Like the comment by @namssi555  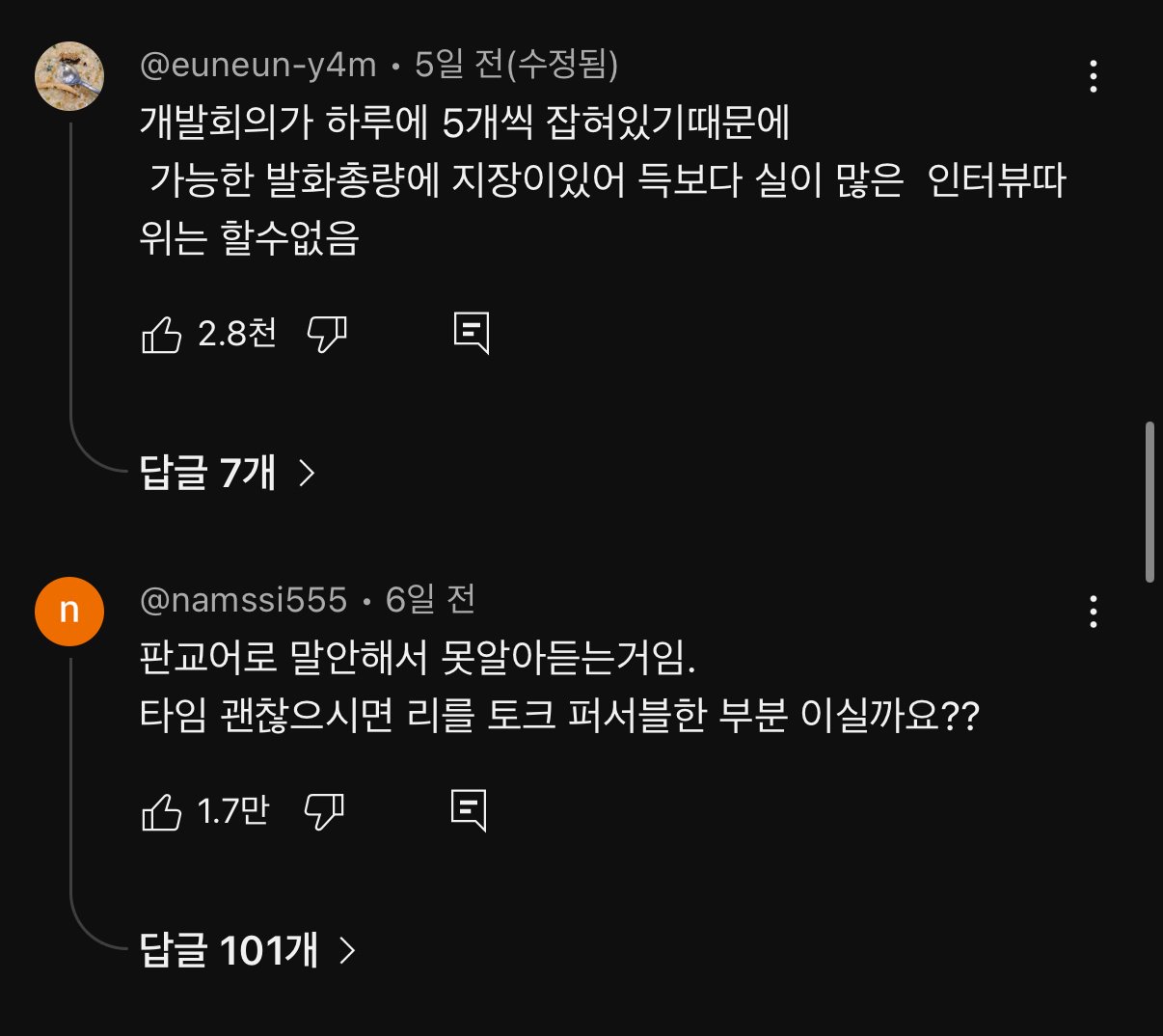coord(161,812)
